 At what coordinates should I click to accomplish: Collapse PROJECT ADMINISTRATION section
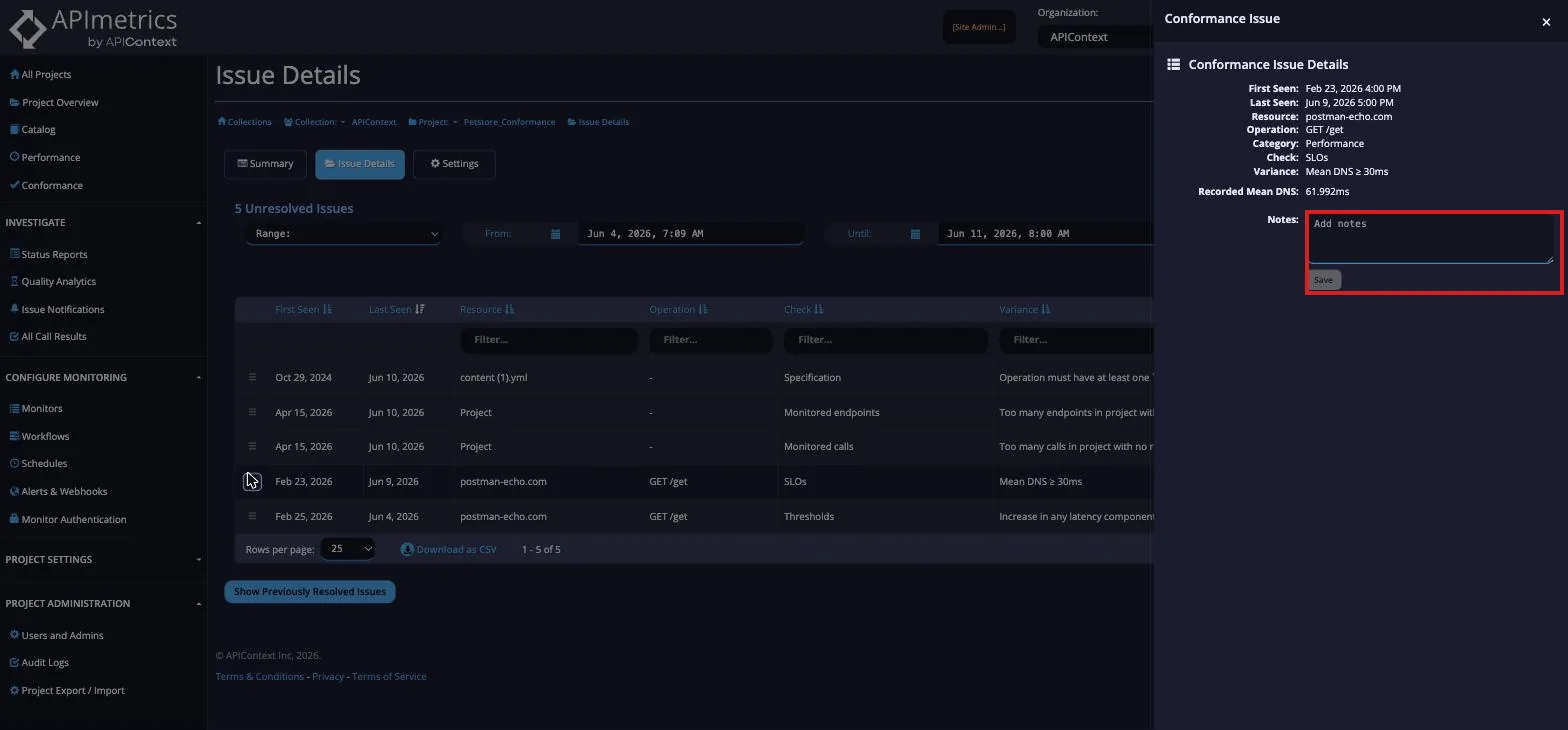(x=198, y=603)
